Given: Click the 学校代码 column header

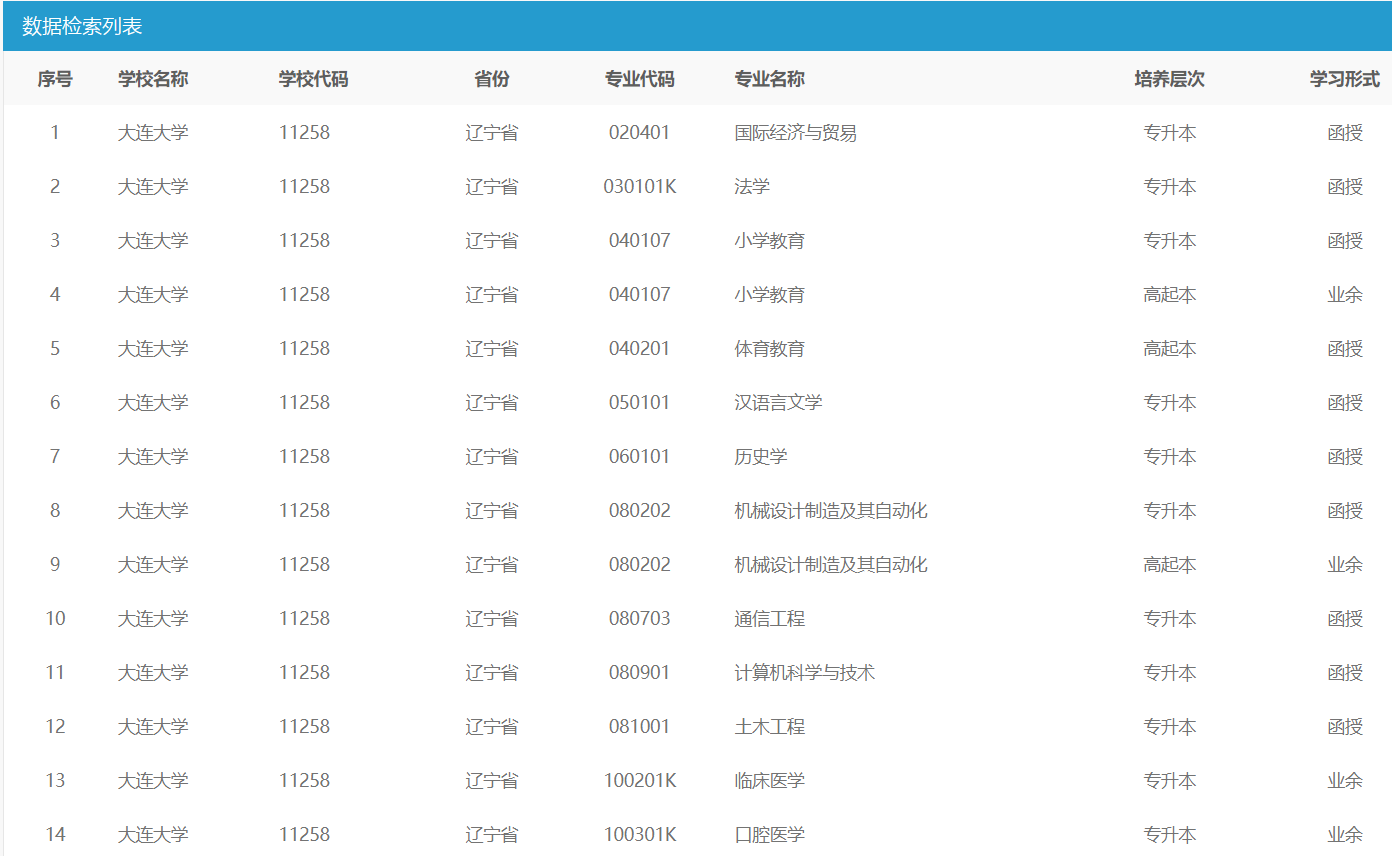Looking at the screenshot, I should click(x=314, y=79).
